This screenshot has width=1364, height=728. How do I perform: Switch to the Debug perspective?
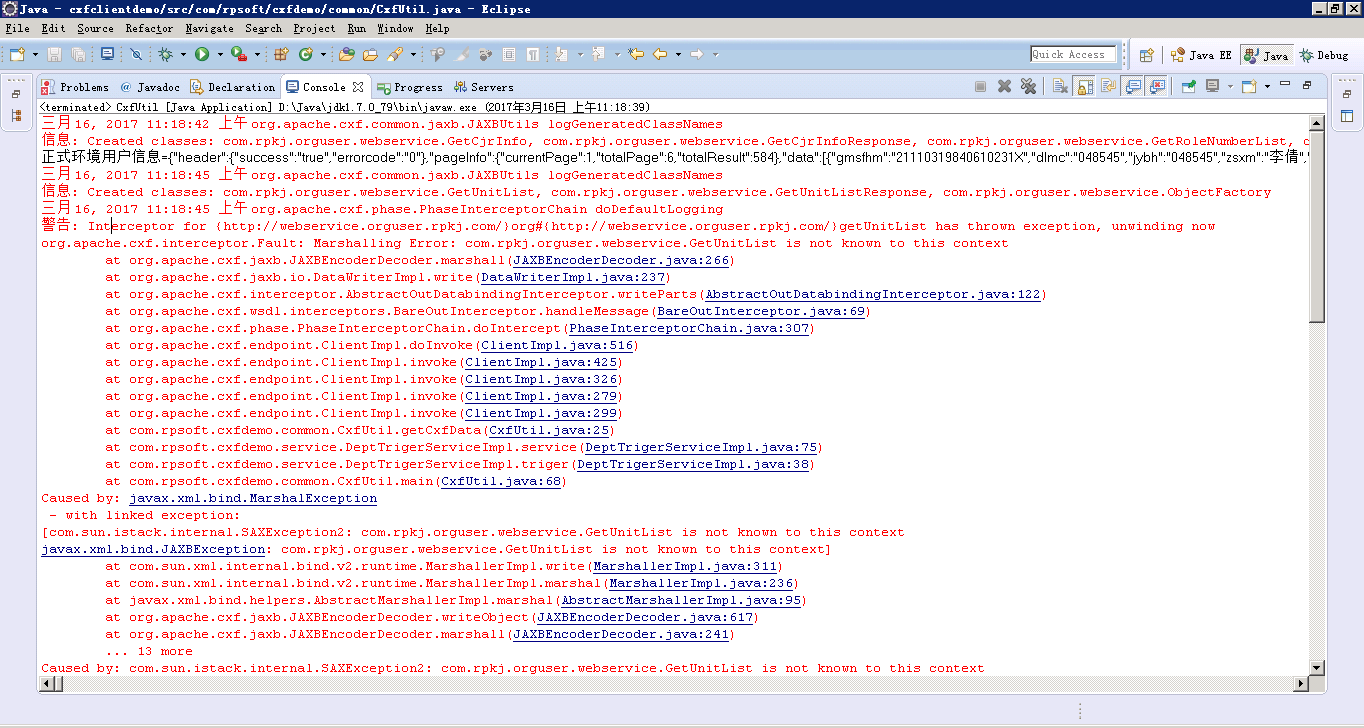[x=1324, y=55]
